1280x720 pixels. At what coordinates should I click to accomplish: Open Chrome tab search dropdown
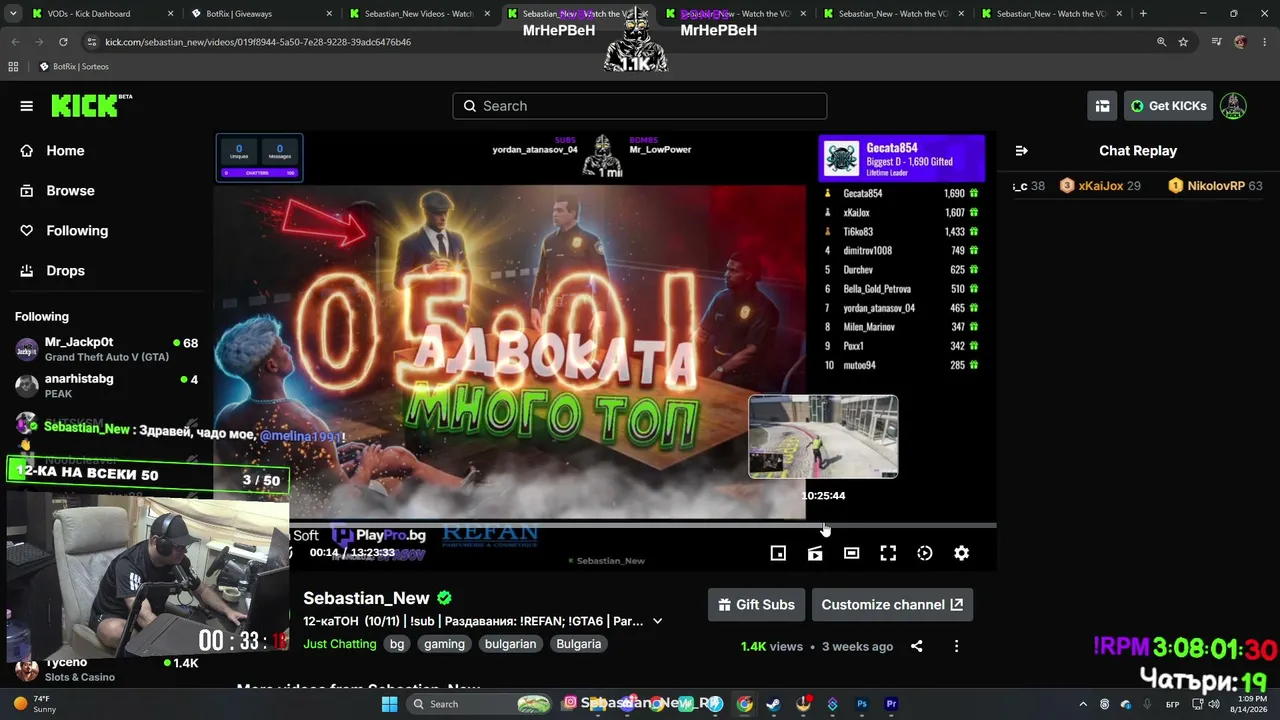(14, 14)
